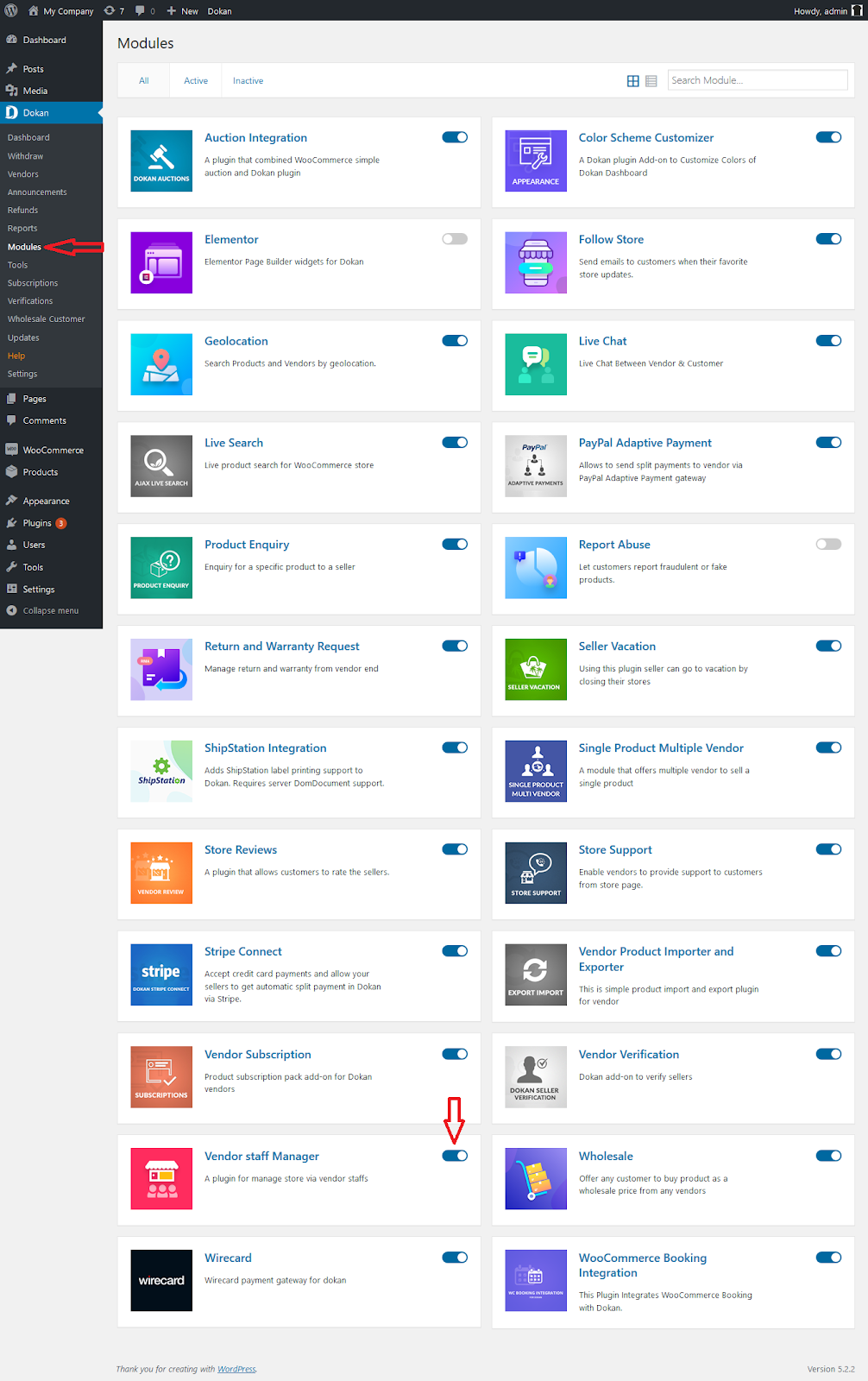The height and width of the screenshot is (1381, 868).
Task: Open Dokan menu in sidebar
Action: click(x=51, y=113)
